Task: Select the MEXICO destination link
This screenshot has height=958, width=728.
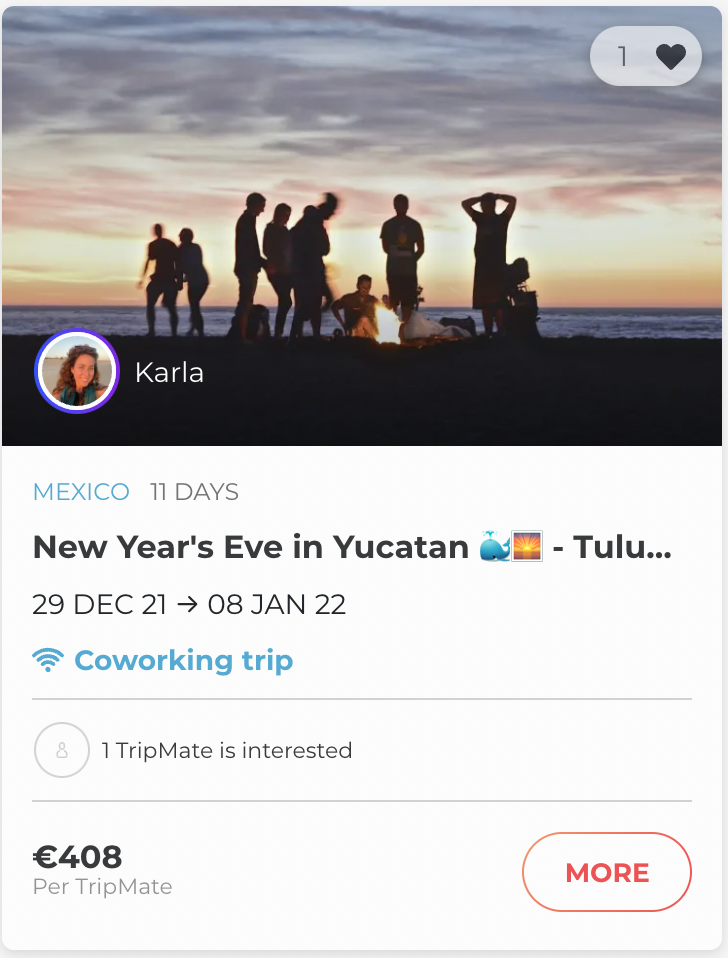Action: pos(81,492)
